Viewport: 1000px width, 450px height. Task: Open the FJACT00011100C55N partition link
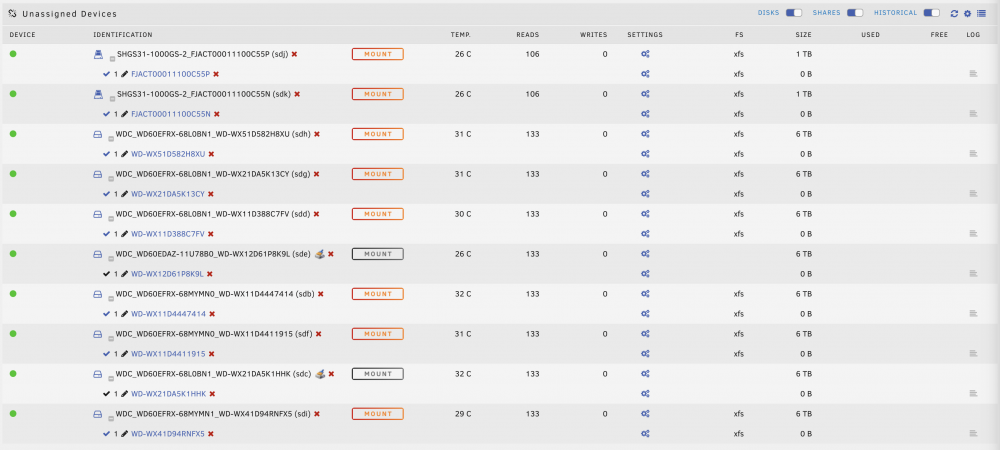coord(171,114)
